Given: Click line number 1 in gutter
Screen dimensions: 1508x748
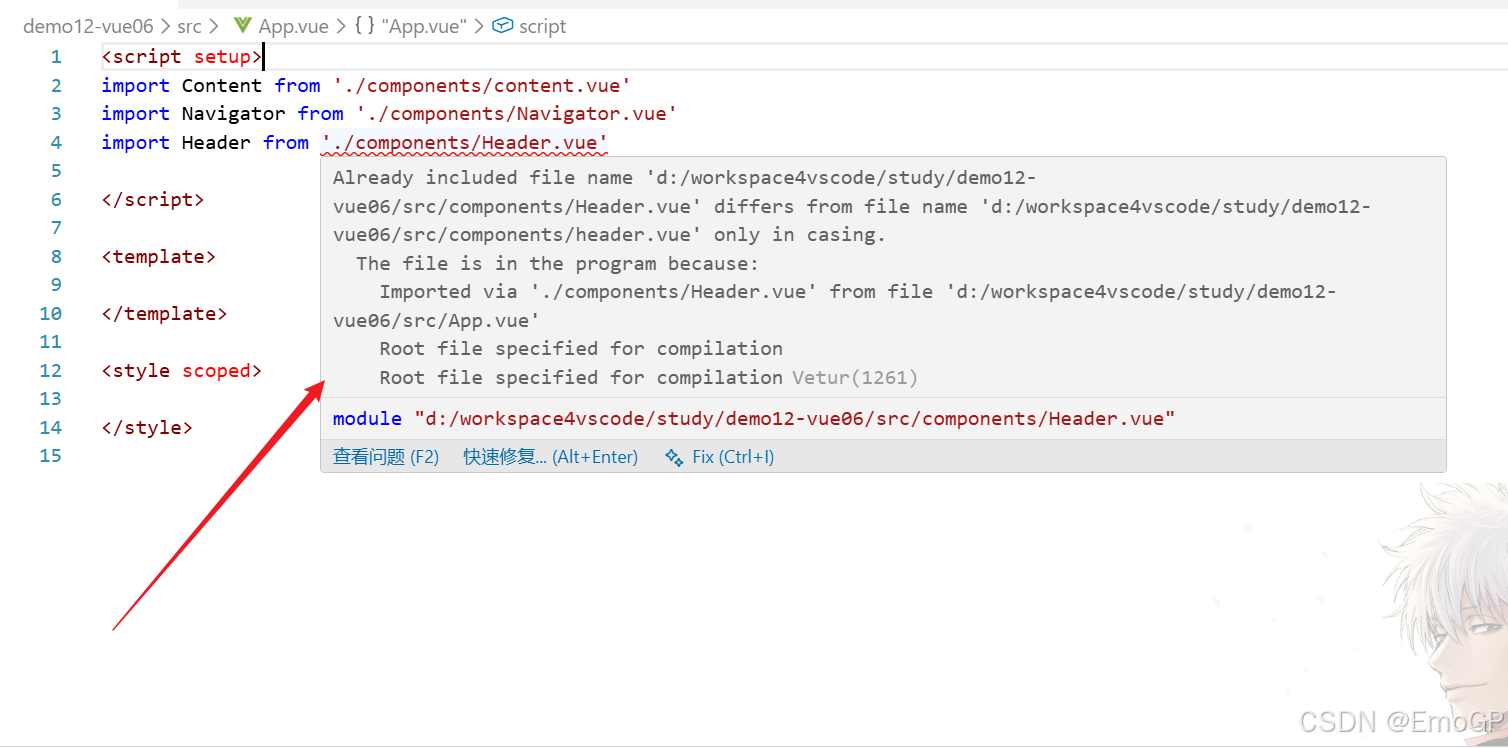Looking at the screenshot, I should click(x=56, y=57).
